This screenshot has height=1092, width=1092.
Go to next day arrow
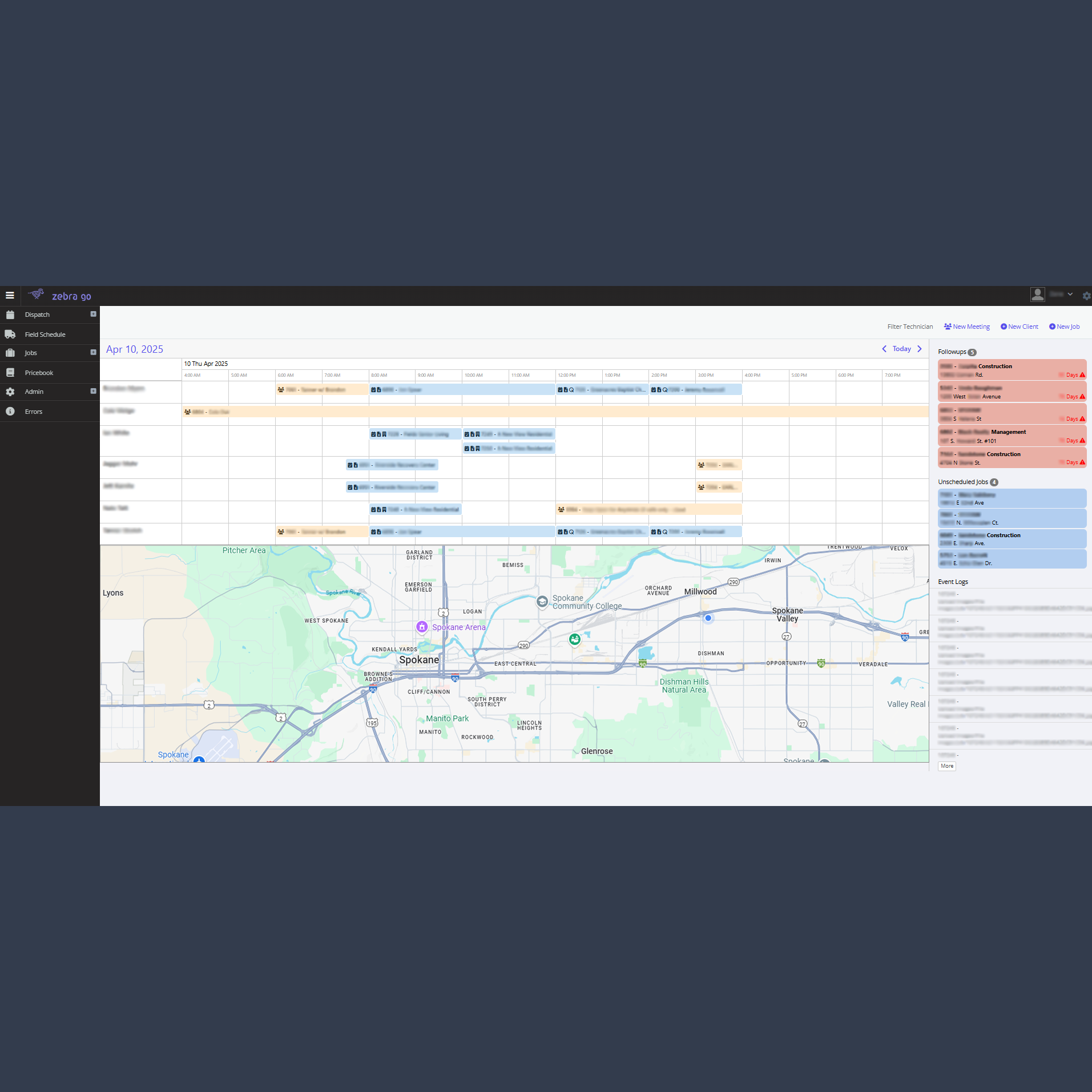(920, 349)
